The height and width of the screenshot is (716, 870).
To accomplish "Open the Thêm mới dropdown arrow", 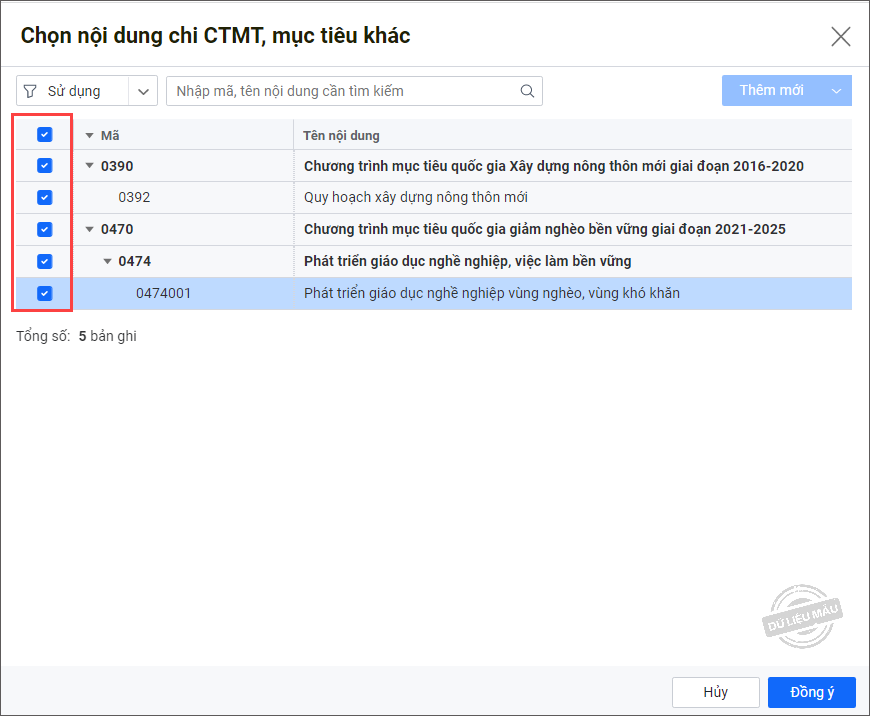I will point(836,90).
